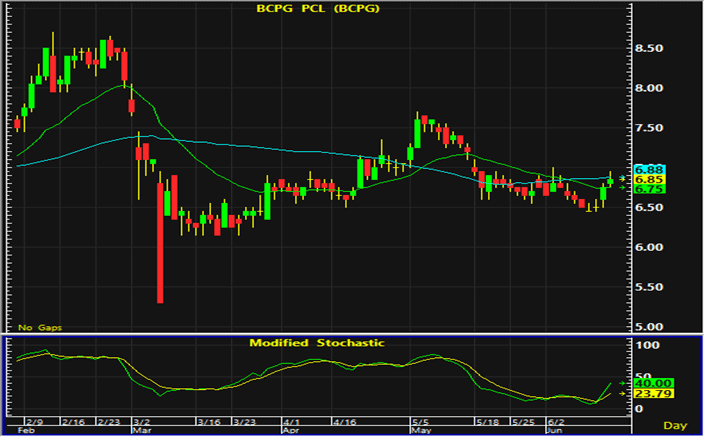Click the yellow 6.85 last price label

coord(649,179)
